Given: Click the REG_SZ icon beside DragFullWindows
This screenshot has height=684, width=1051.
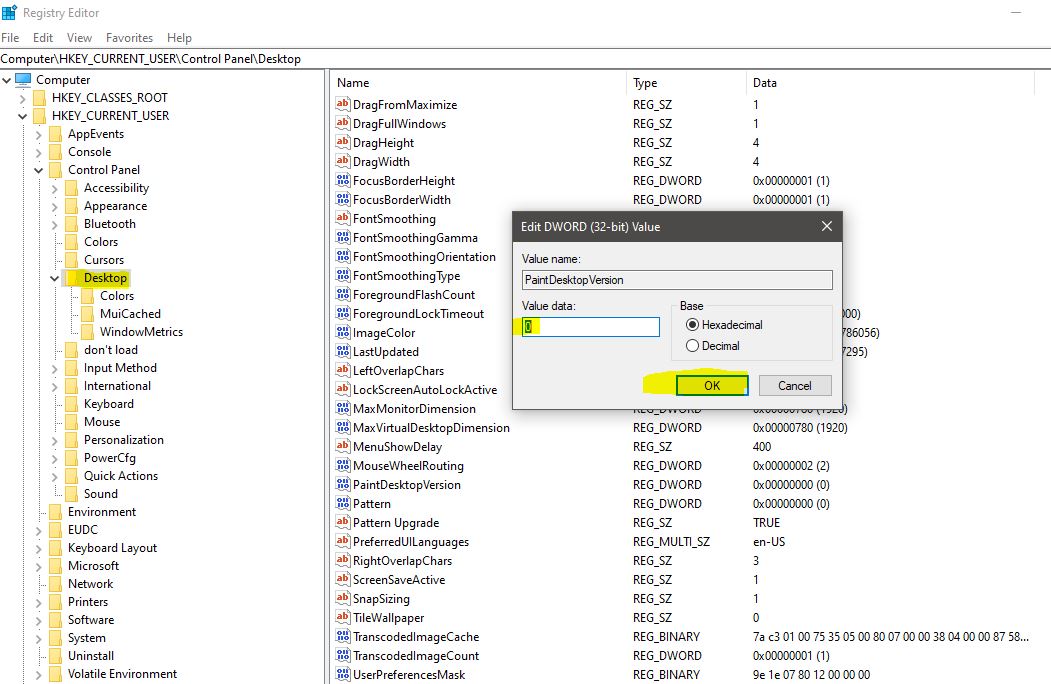Looking at the screenshot, I should [x=345, y=123].
